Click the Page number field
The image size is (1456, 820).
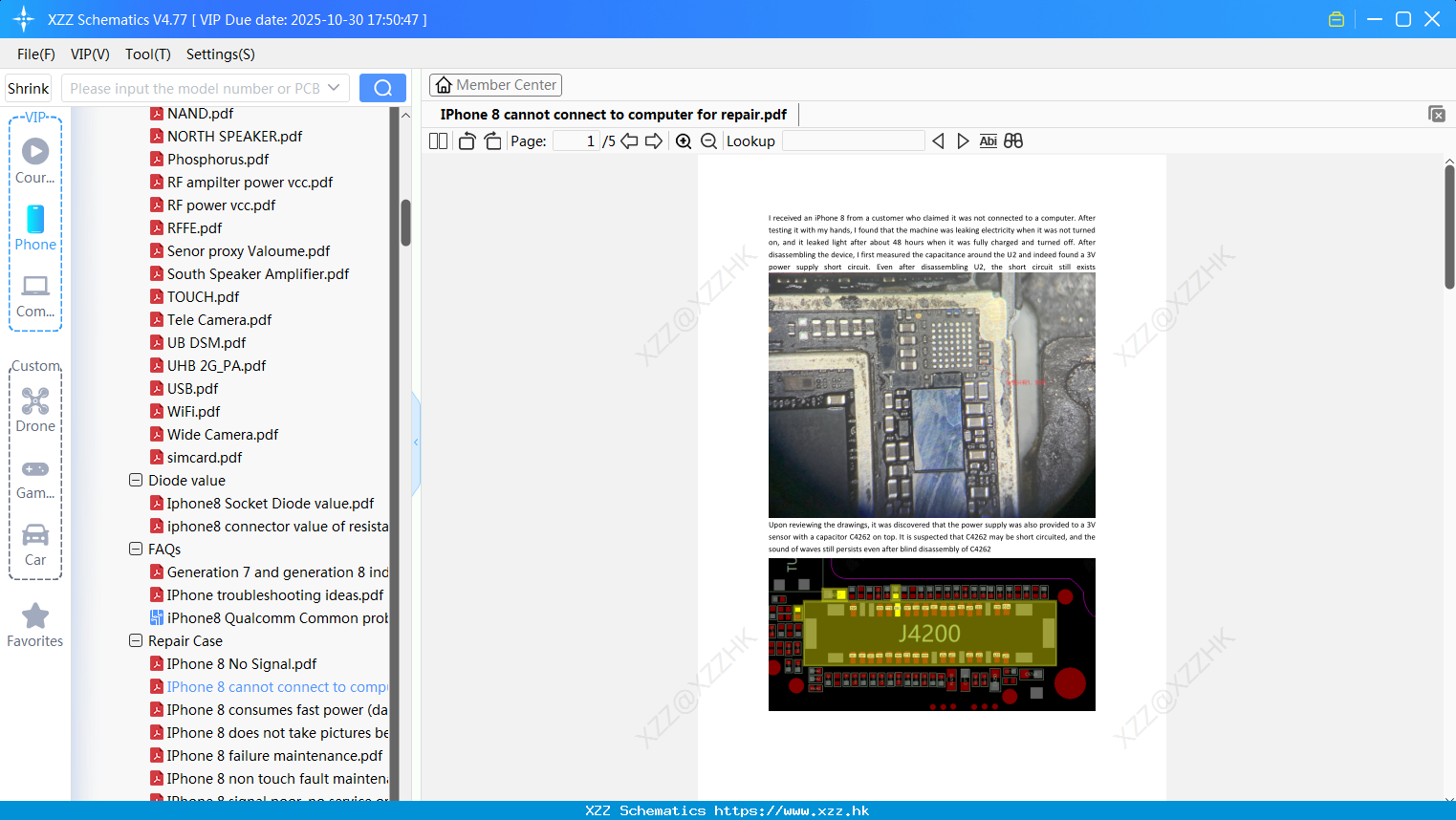tap(576, 141)
